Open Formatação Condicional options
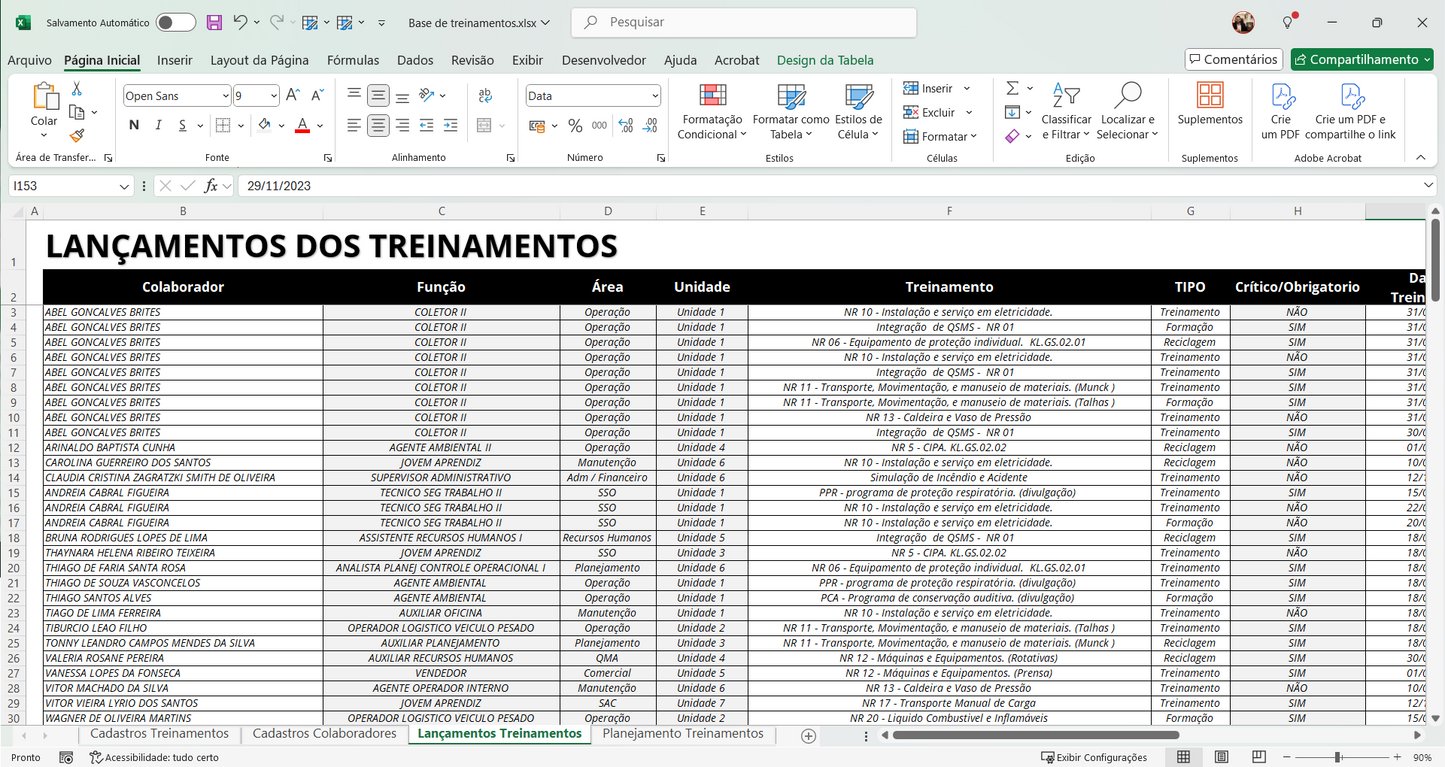This screenshot has width=1445, height=767. coord(711,112)
